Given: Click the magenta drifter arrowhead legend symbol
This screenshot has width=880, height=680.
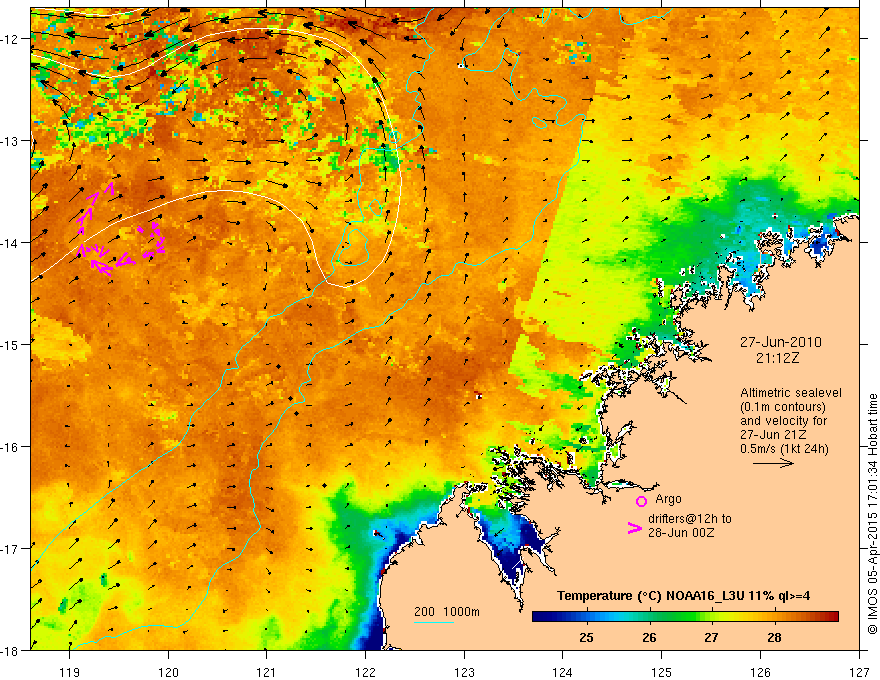Looking at the screenshot, I should pos(635,528).
